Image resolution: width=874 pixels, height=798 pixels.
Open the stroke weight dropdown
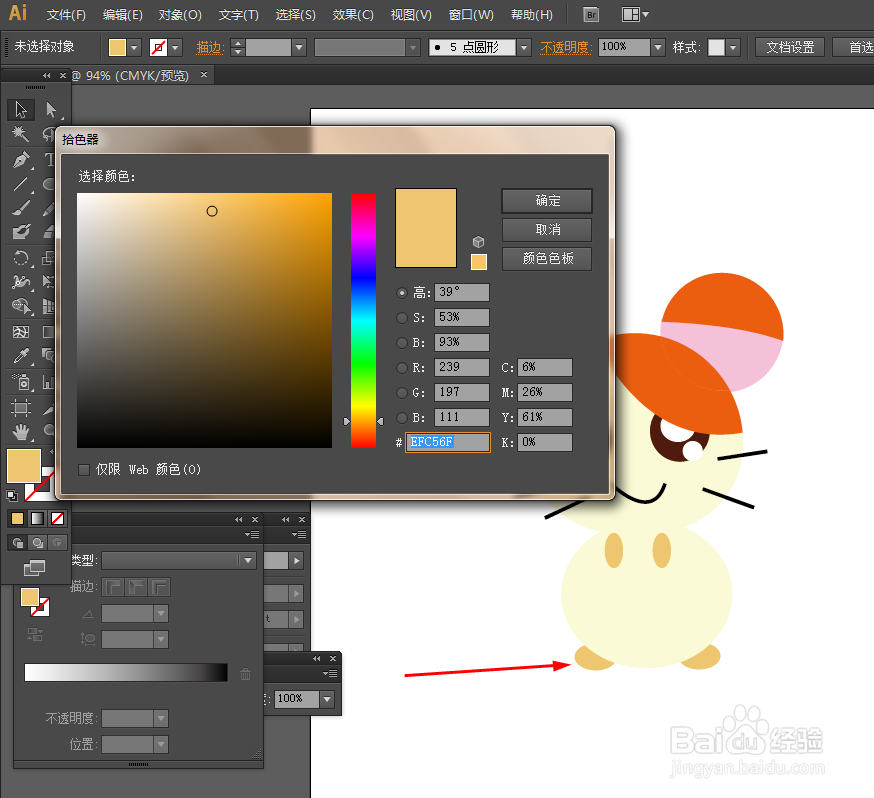click(299, 48)
